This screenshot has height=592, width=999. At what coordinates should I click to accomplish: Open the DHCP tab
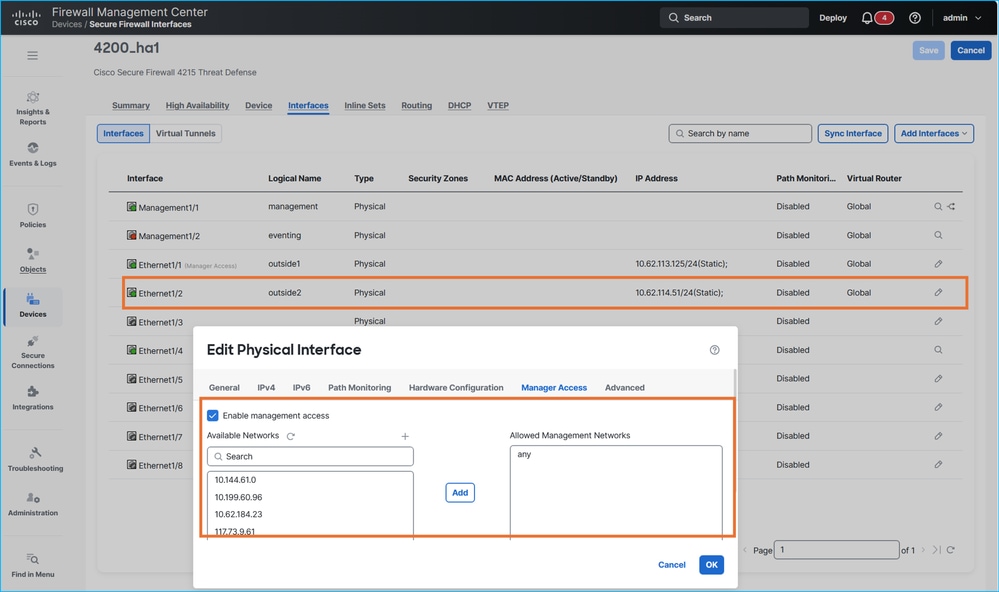tap(459, 105)
